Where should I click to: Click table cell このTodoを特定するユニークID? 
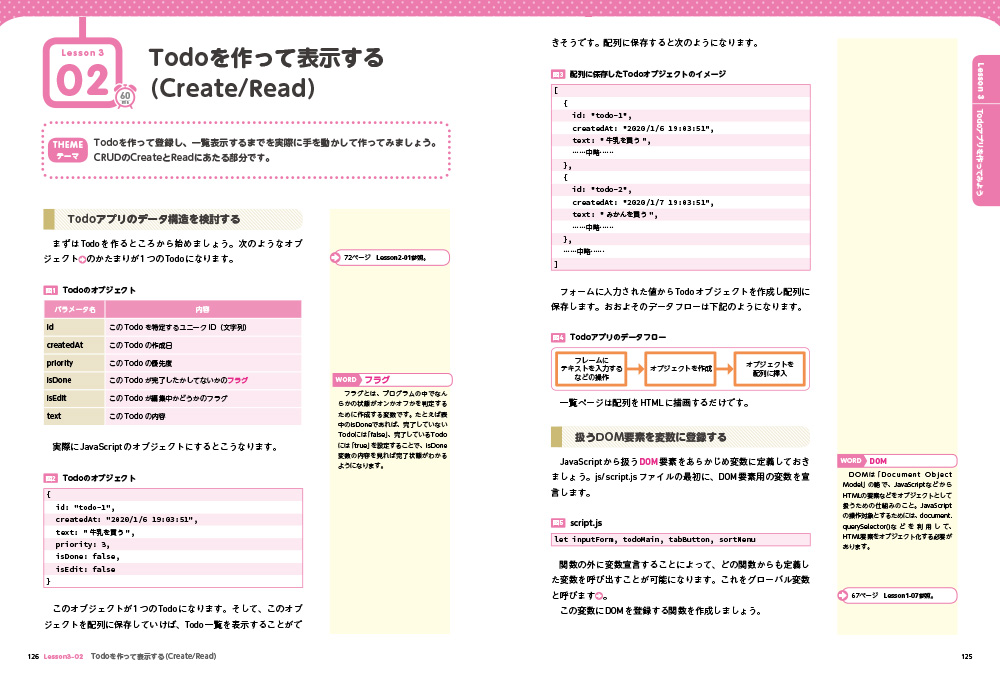203,327
